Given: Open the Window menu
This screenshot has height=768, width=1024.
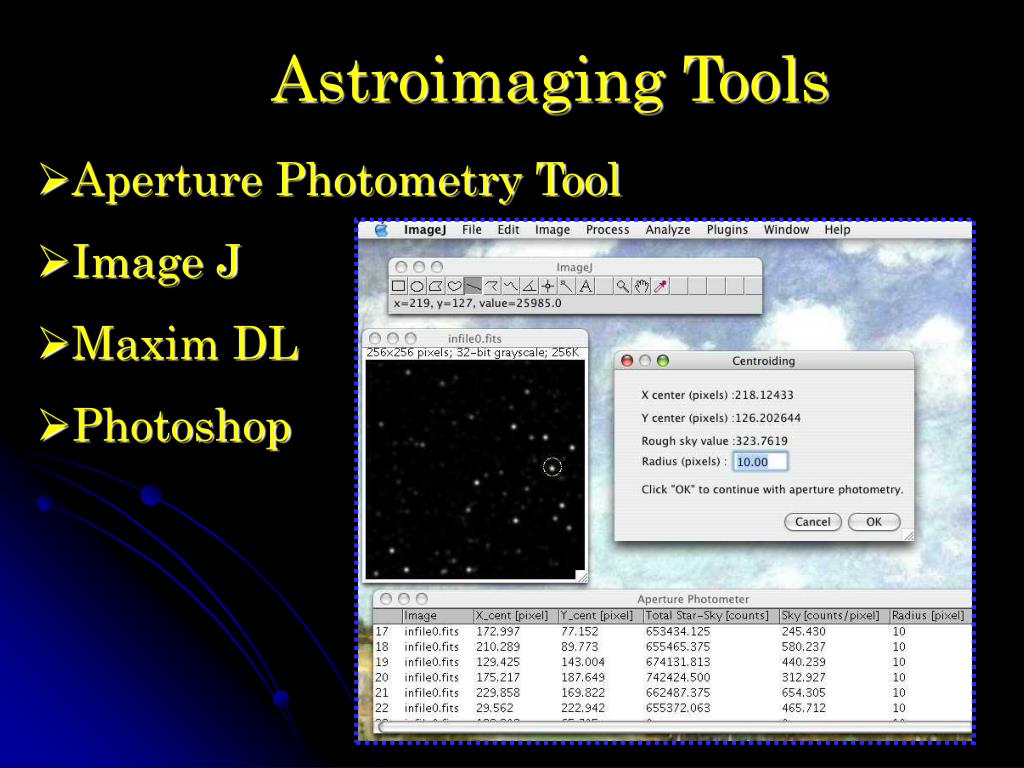Looking at the screenshot, I should coord(786,230).
